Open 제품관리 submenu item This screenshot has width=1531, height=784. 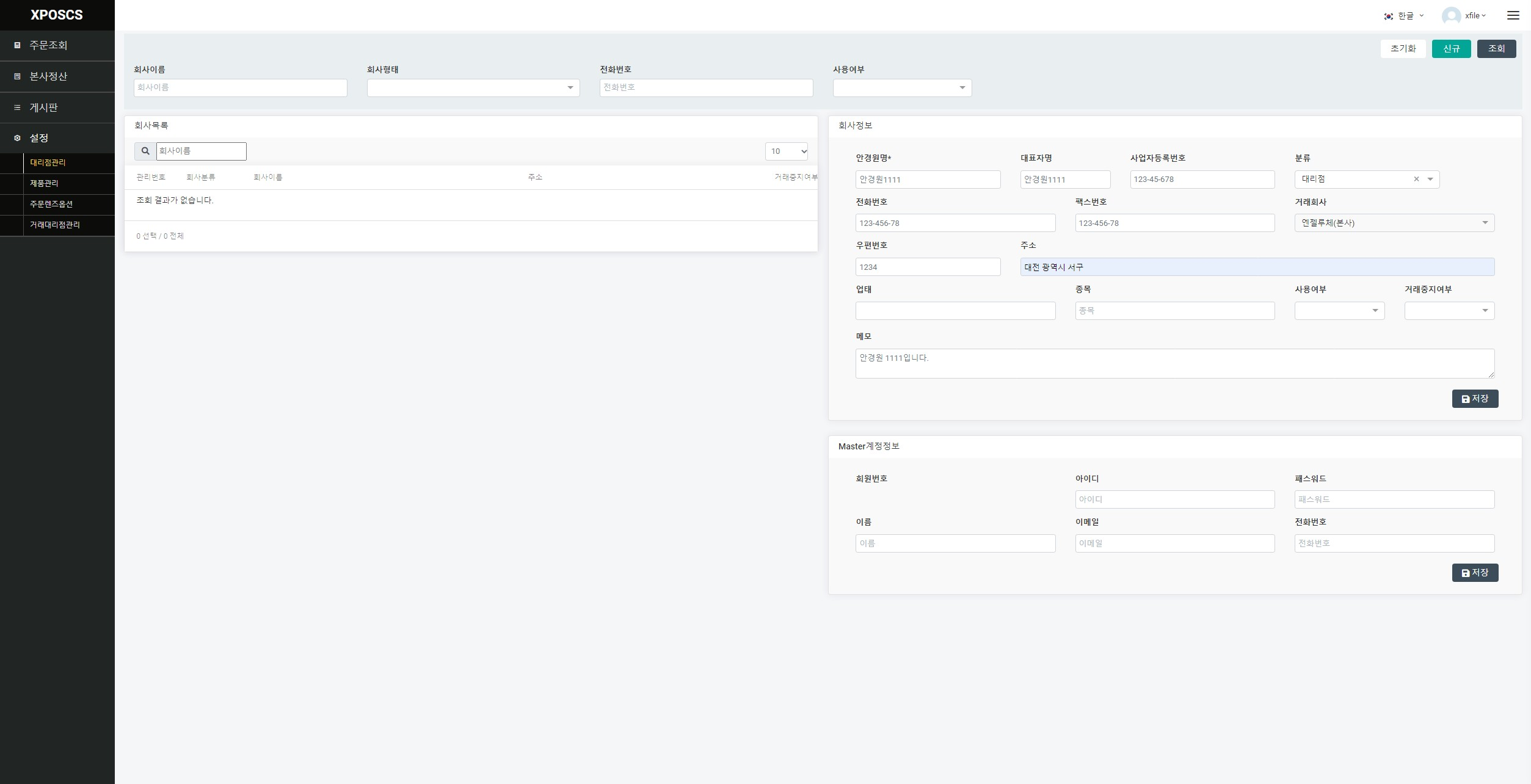44,183
